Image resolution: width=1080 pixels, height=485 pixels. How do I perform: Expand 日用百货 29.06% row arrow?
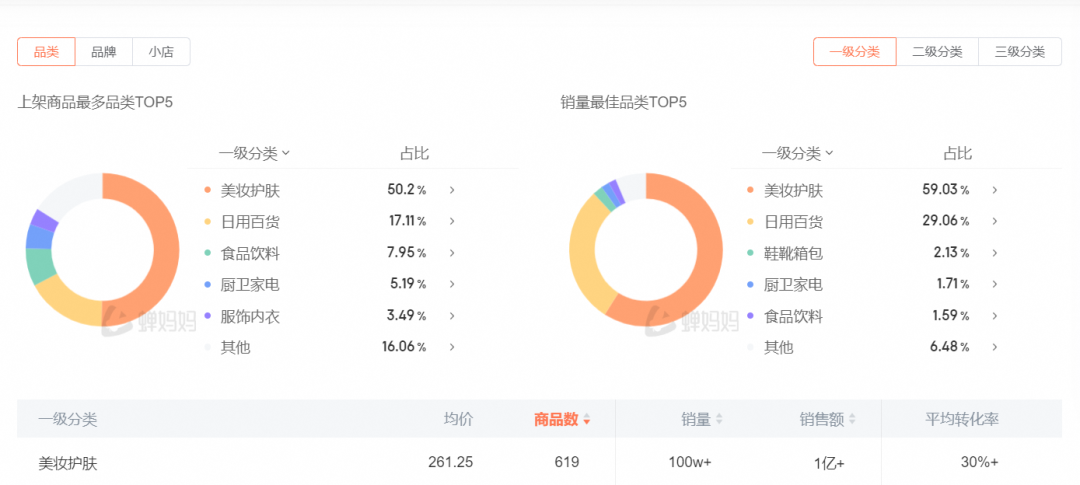click(995, 222)
